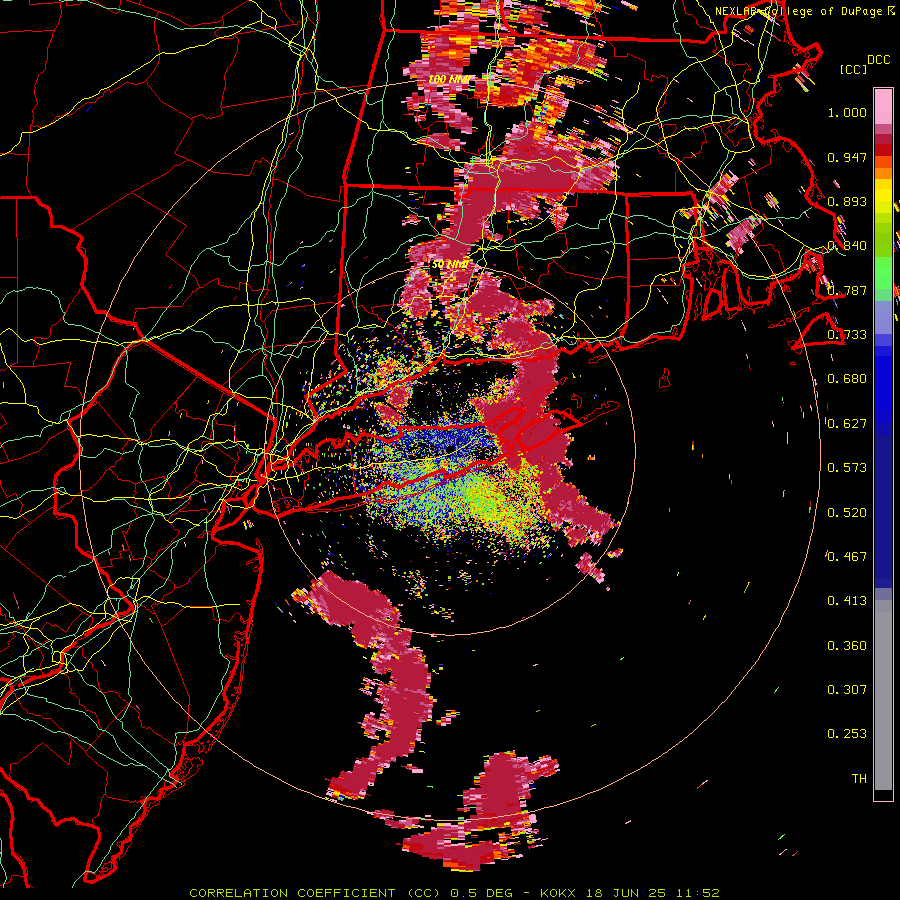
Task: Select the 0.627 color scale value
Action: [x=847, y=424]
